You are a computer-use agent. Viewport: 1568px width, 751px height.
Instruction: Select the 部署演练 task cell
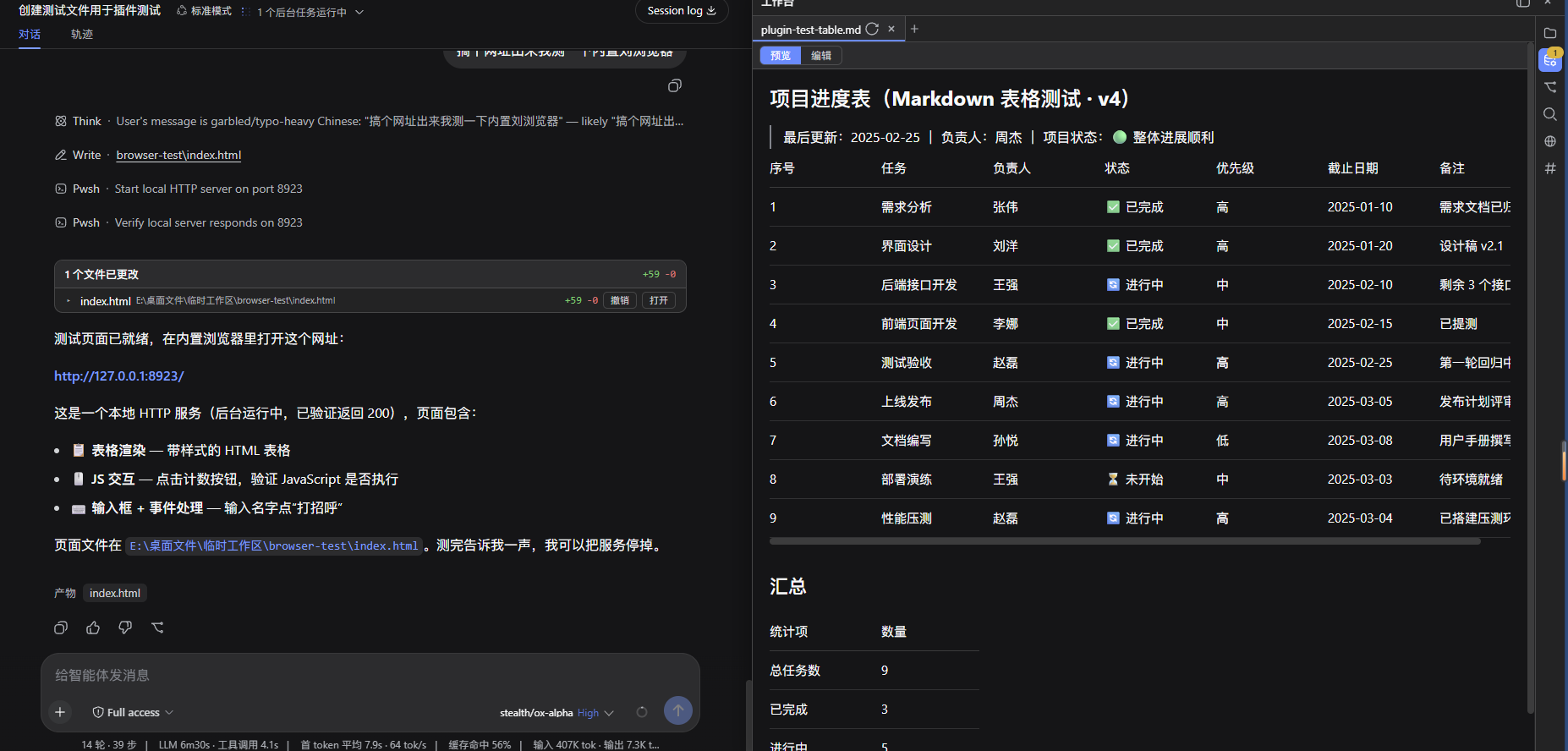click(x=907, y=480)
